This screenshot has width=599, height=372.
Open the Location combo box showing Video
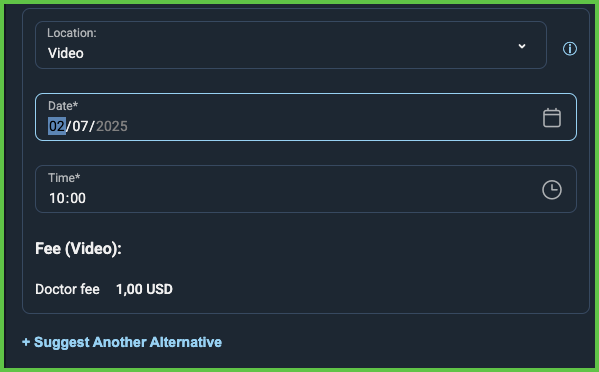tap(291, 45)
